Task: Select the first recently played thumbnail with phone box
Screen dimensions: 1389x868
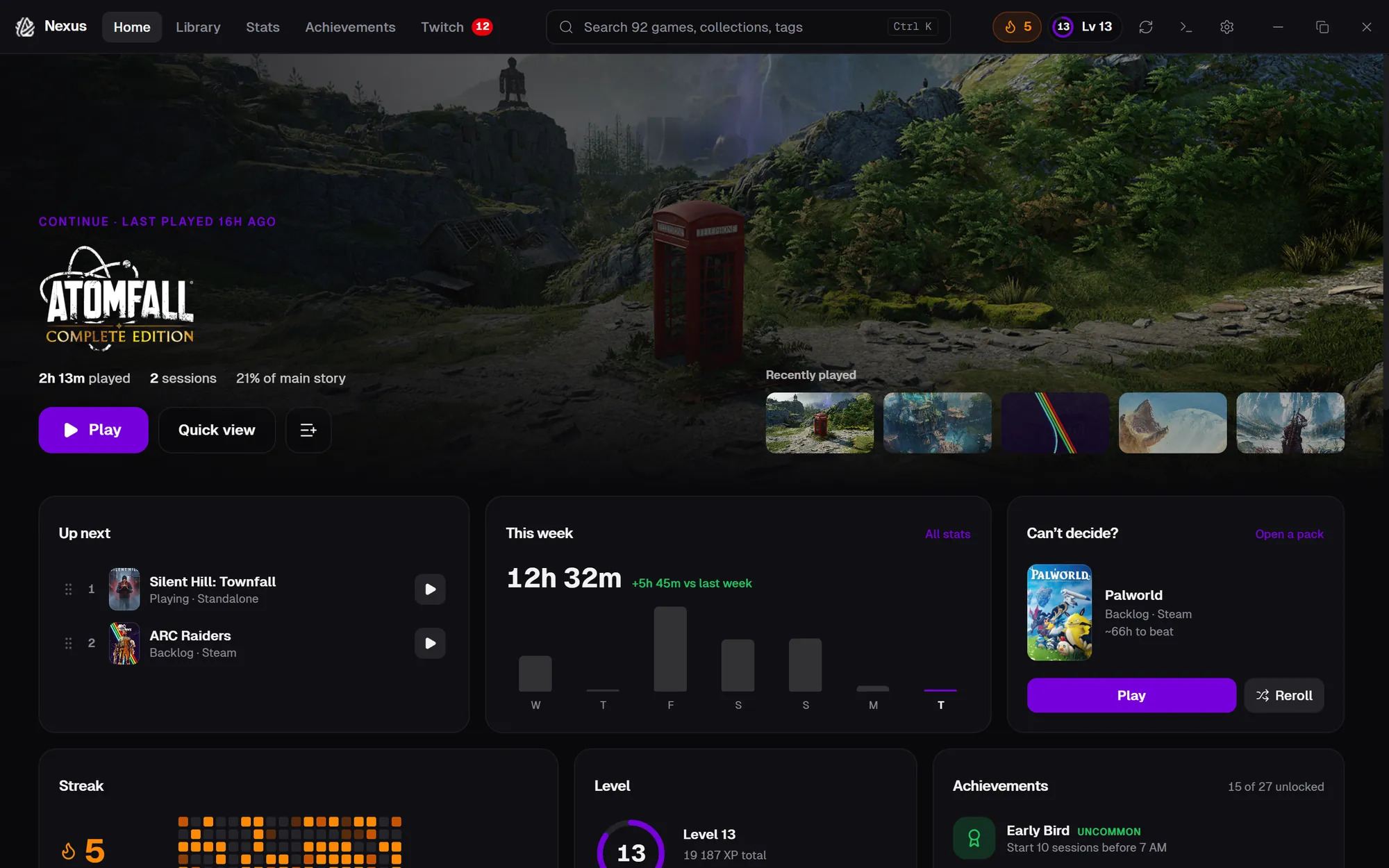Action: [x=820, y=423]
